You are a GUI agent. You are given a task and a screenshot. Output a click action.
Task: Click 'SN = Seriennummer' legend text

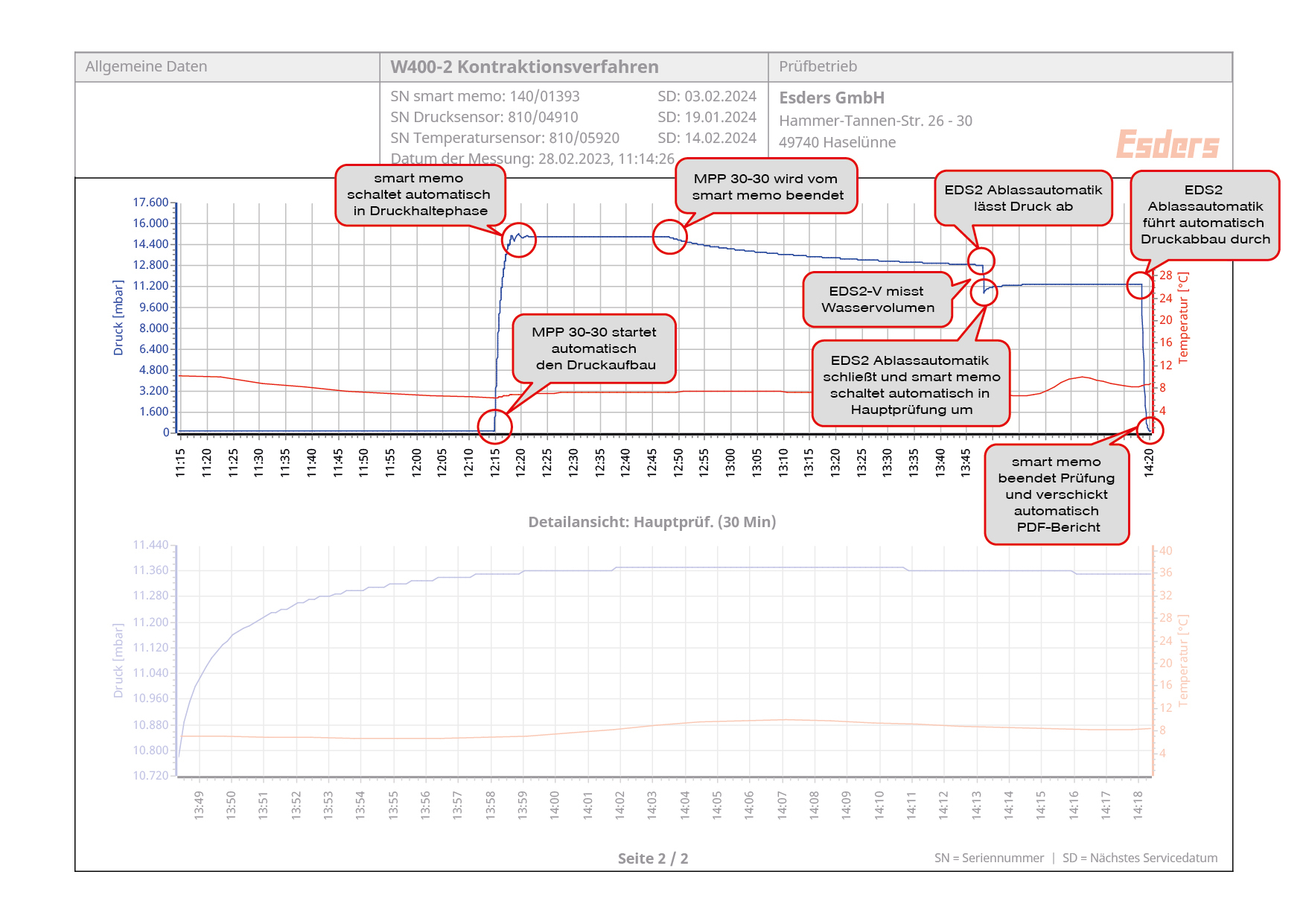pos(989,858)
